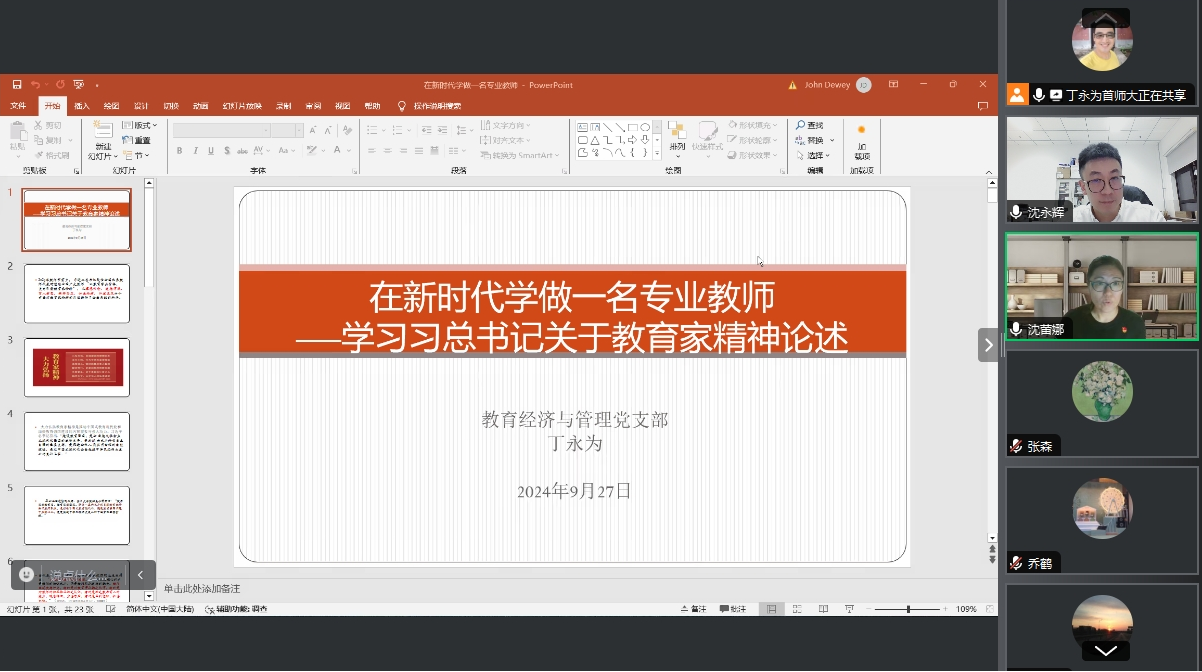Start Slide Show view from status bar icon
This screenshot has height=672, width=1202.
(x=849, y=609)
